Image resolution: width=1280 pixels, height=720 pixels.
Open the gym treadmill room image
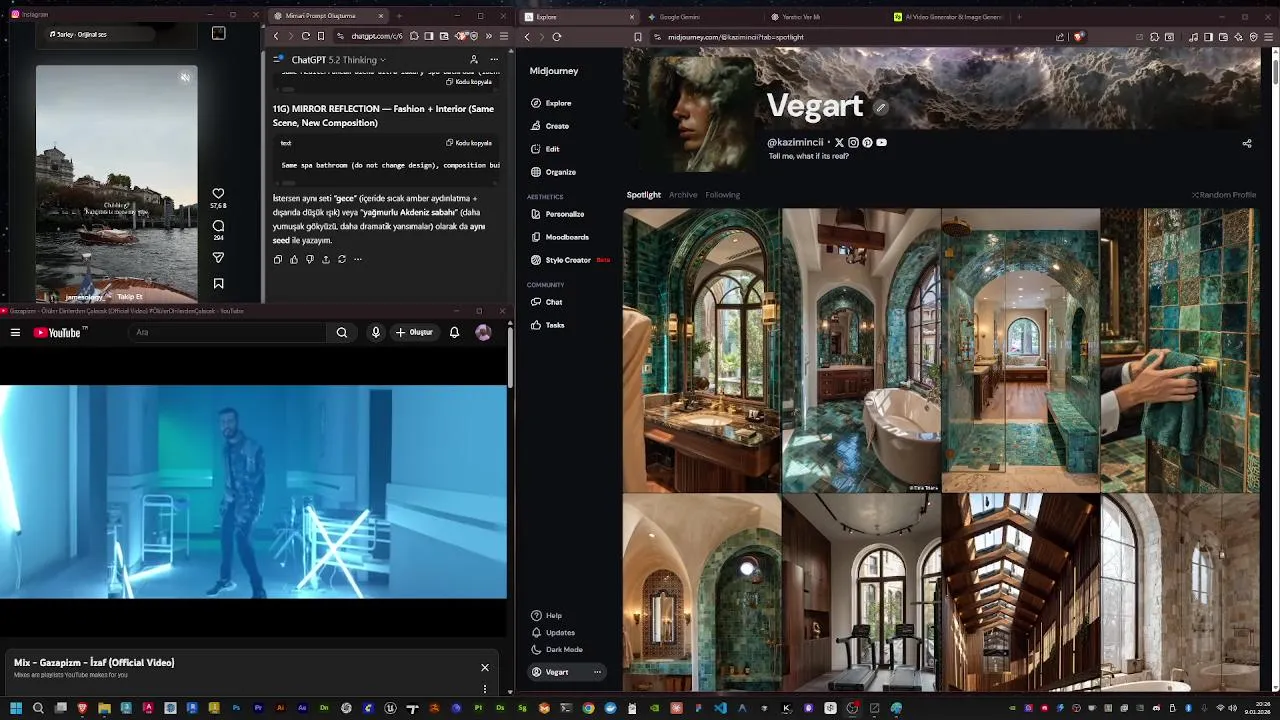point(861,592)
